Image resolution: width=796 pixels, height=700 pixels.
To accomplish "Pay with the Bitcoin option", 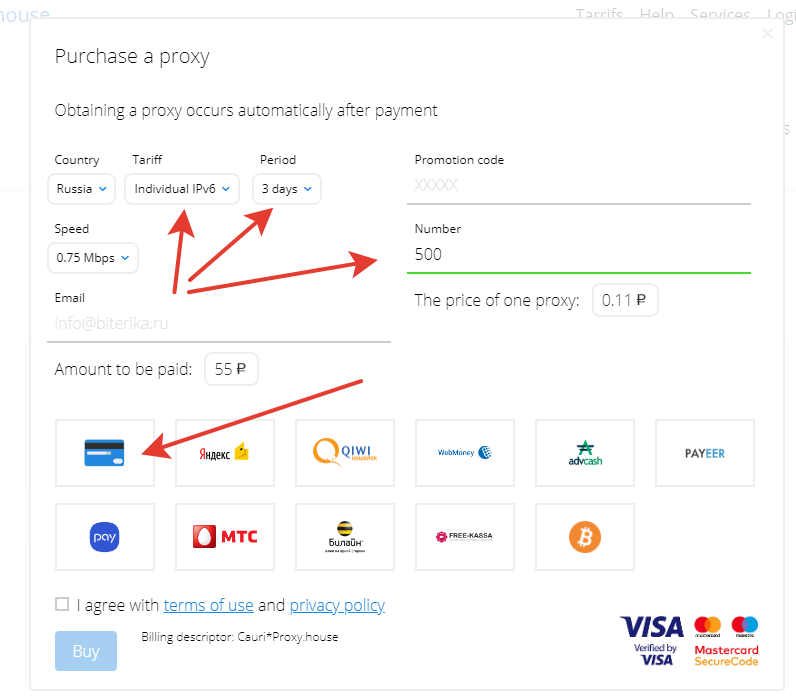I will point(585,537).
